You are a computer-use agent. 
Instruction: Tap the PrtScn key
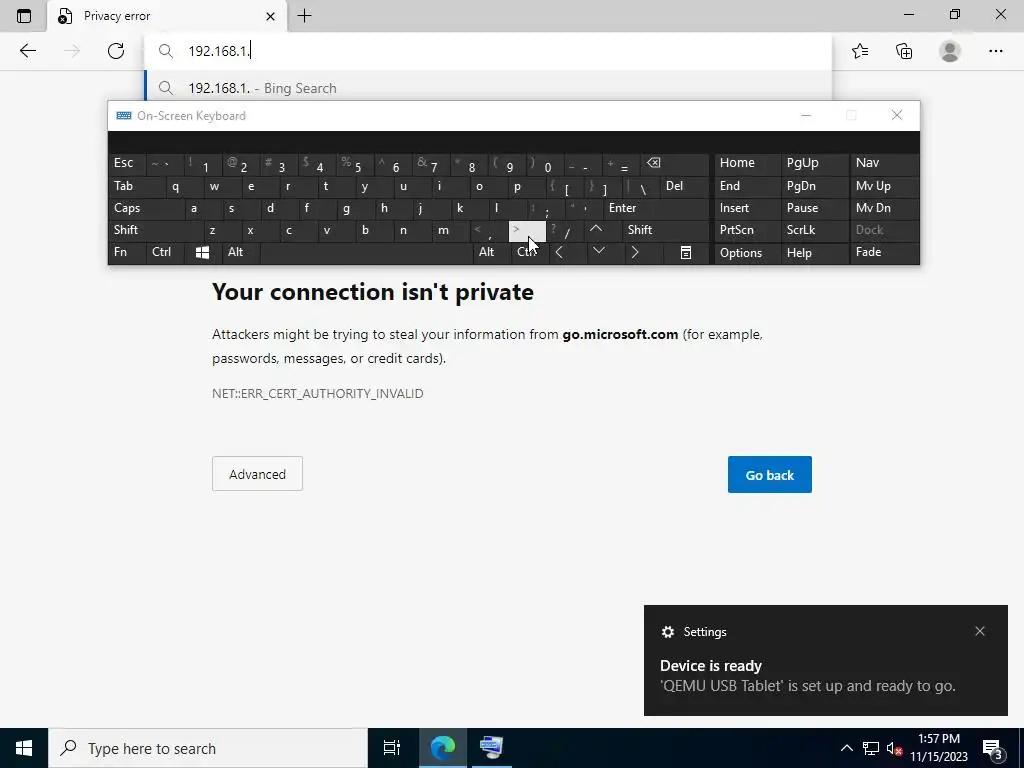tap(747, 231)
